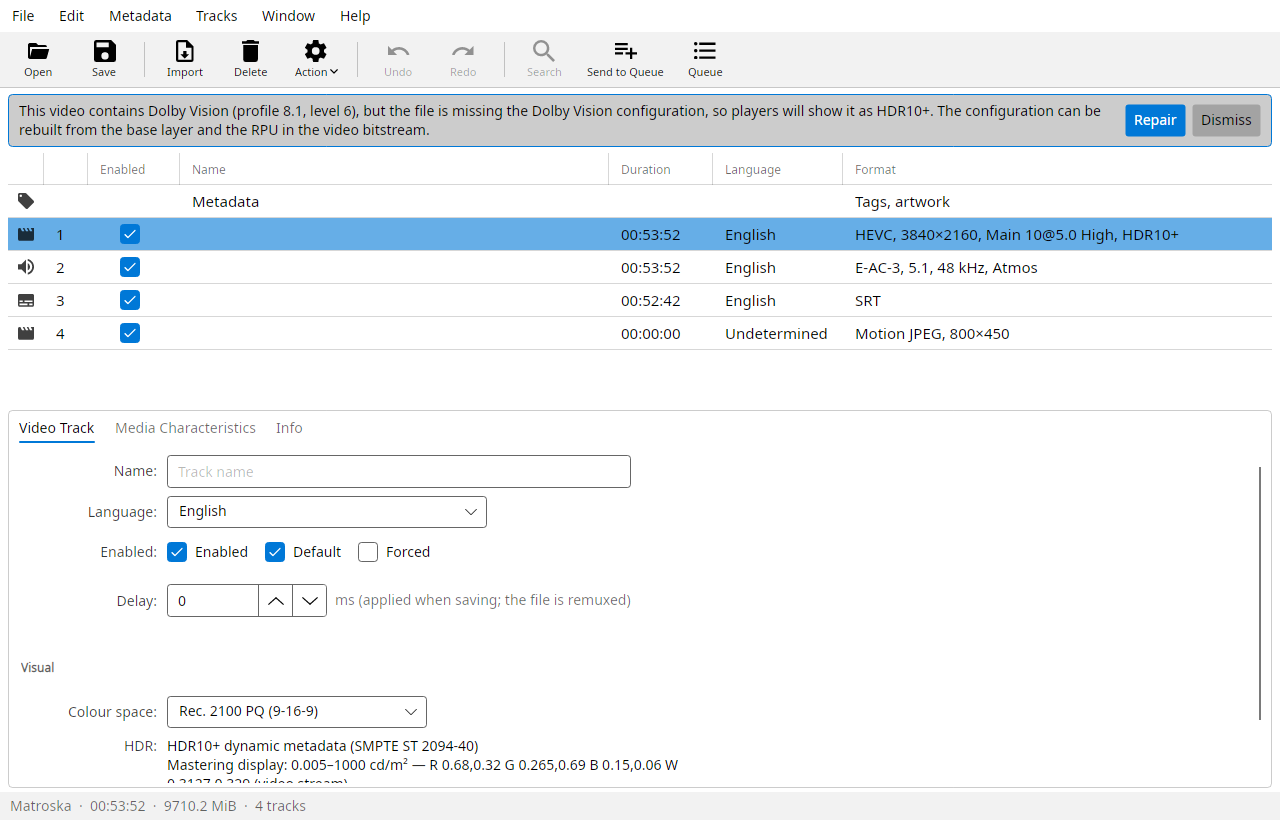The height and width of the screenshot is (820, 1280).
Task: Click the Search magnifier icon
Action: pos(544,52)
